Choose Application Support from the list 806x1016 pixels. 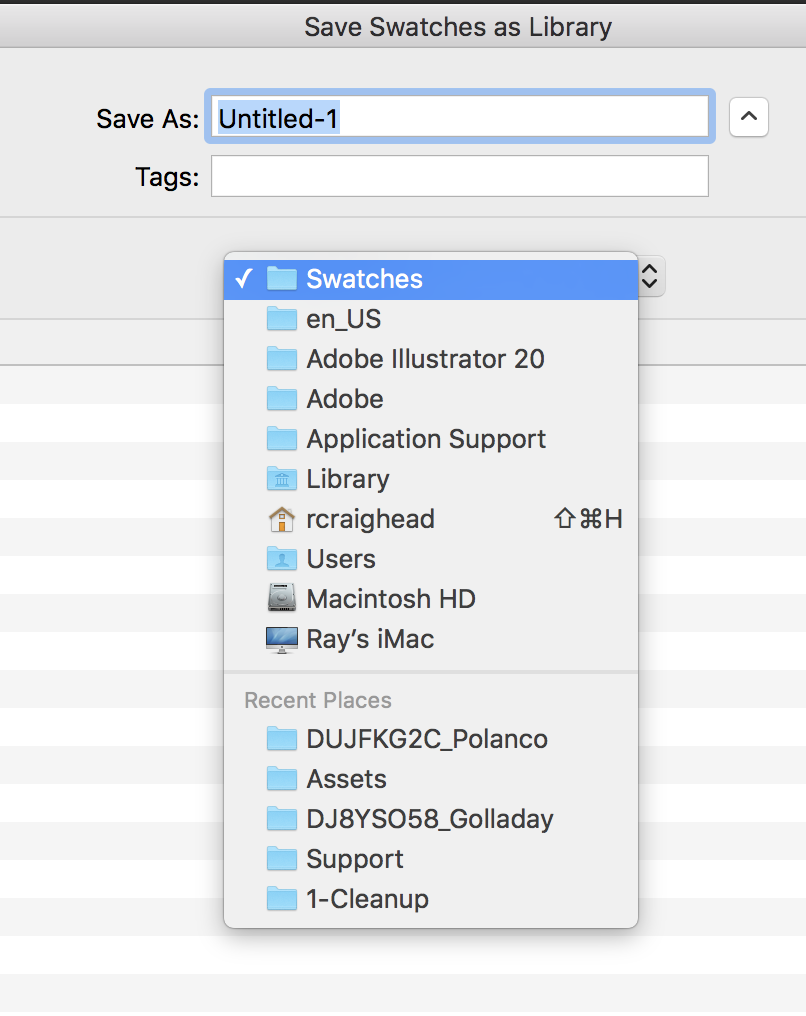coord(426,439)
